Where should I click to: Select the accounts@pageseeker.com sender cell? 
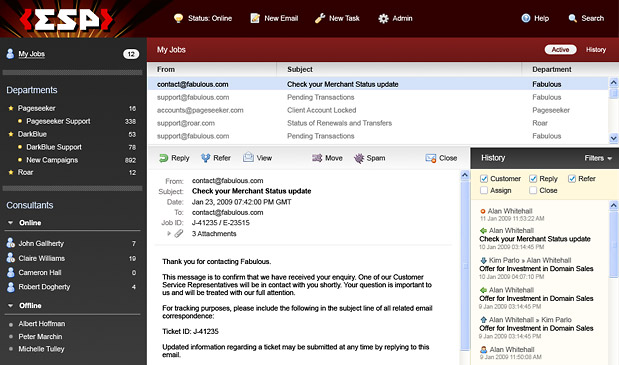[x=200, y=110]
